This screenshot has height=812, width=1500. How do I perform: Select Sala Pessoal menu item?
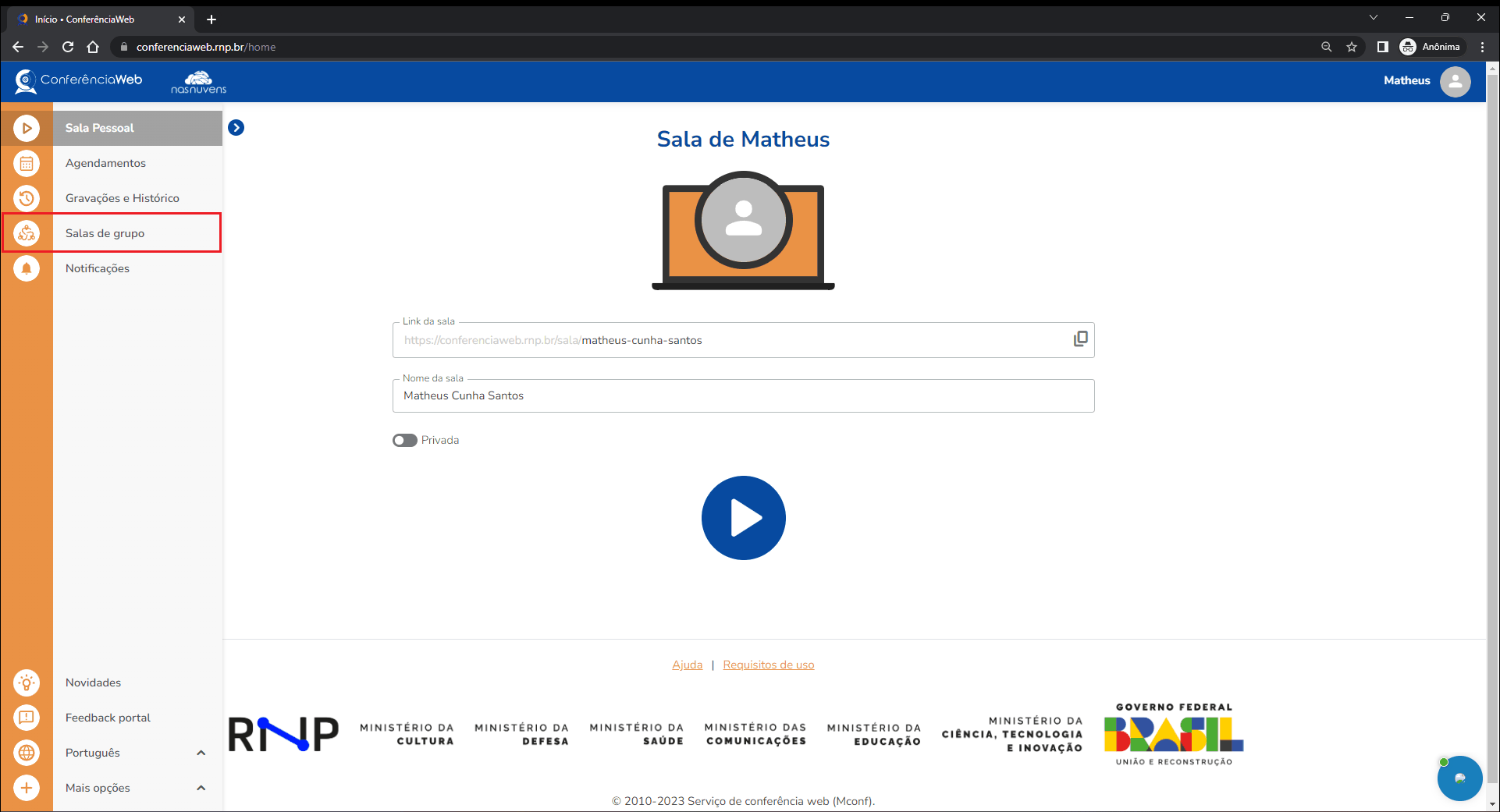100,128
